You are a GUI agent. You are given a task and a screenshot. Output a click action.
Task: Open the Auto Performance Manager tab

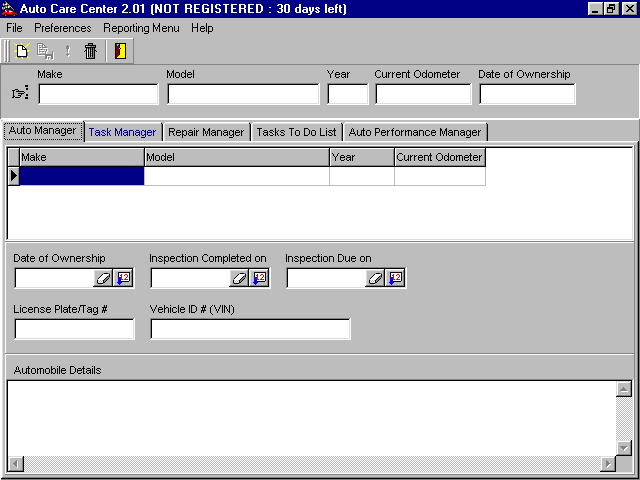coord(415,132)
